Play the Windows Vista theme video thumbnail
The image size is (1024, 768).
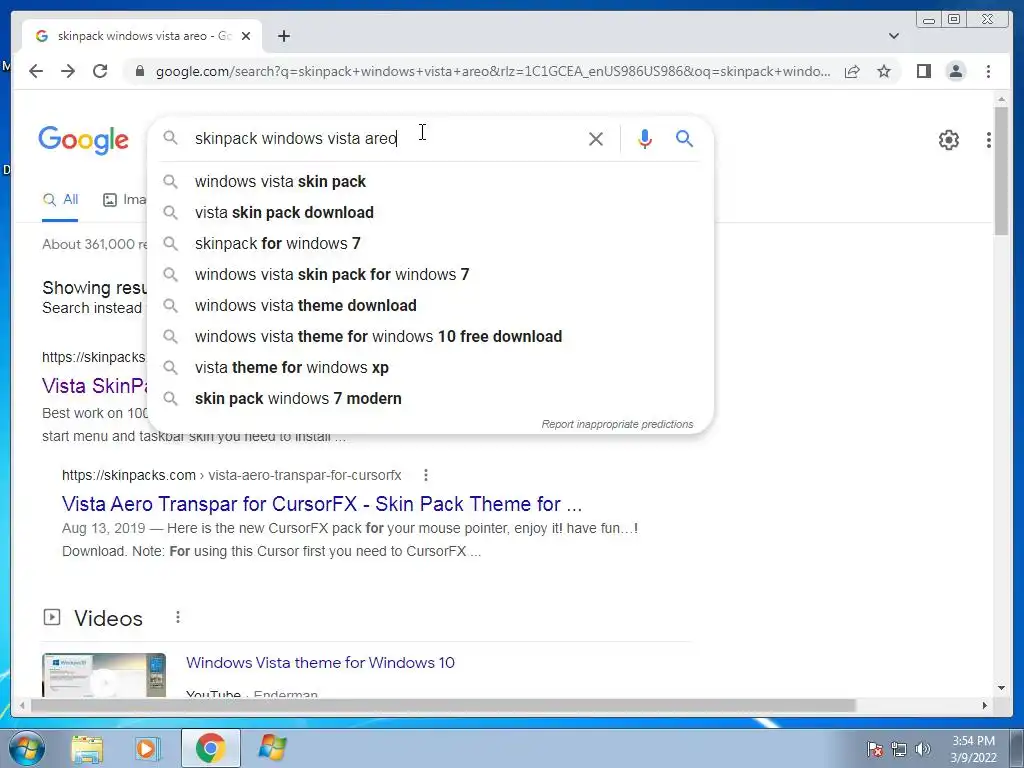tap(104, 675)
